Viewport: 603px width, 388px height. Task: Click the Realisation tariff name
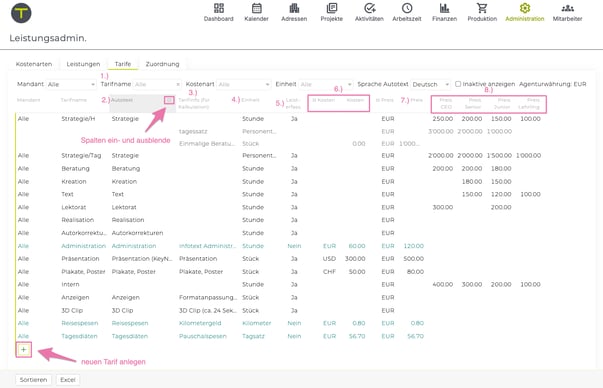coord(78,220)
